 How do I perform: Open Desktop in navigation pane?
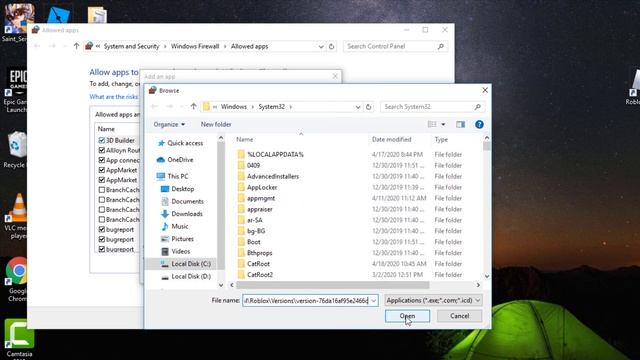[x=178, y=189]
